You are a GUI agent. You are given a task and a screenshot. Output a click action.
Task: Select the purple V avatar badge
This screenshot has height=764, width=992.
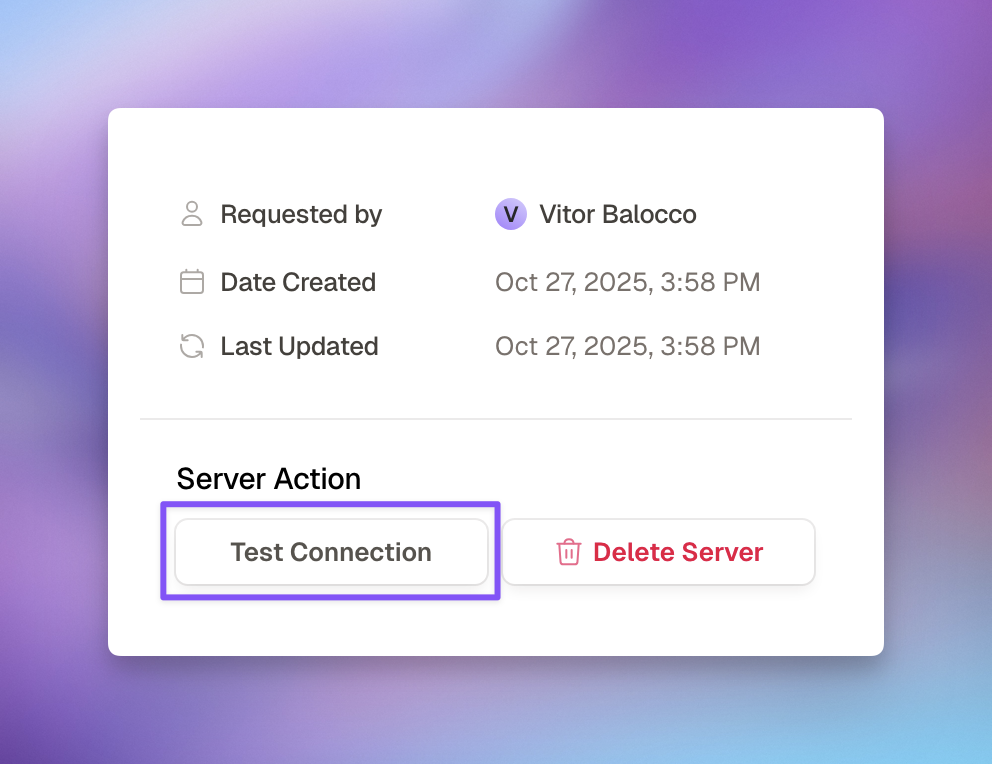click(511, 214)
